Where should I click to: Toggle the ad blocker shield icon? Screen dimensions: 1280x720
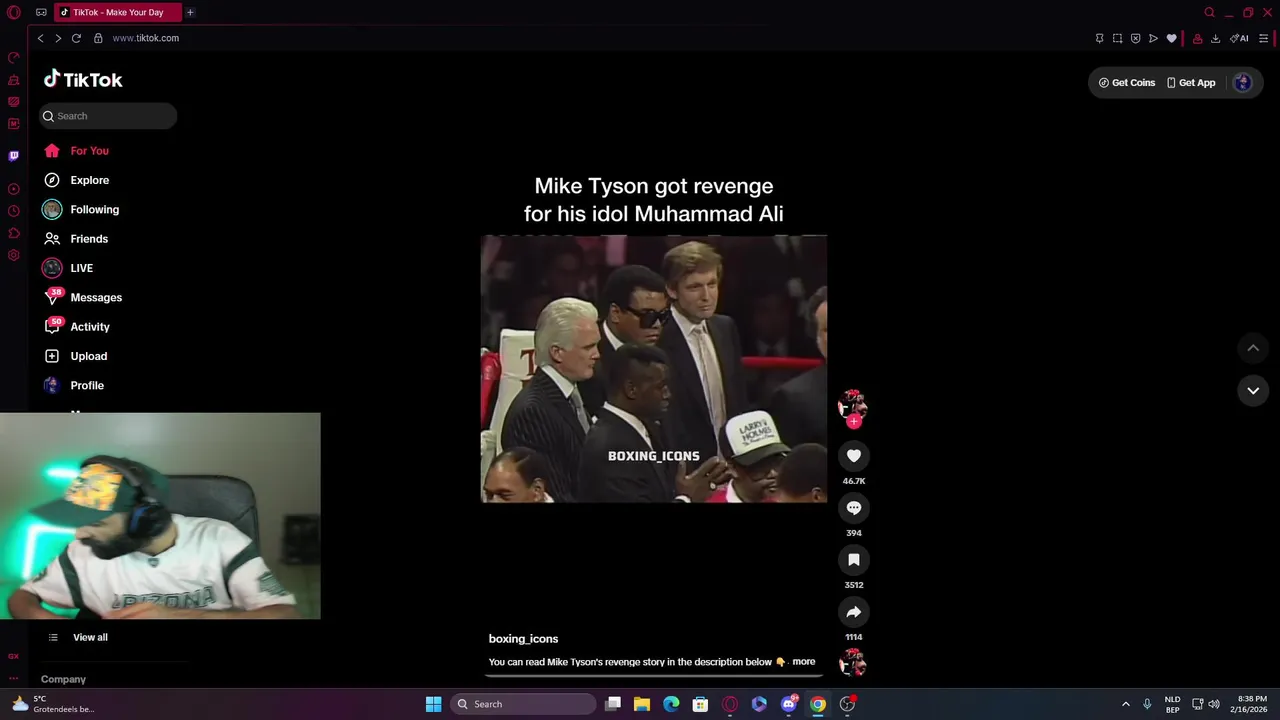(x=1136, y=39)
